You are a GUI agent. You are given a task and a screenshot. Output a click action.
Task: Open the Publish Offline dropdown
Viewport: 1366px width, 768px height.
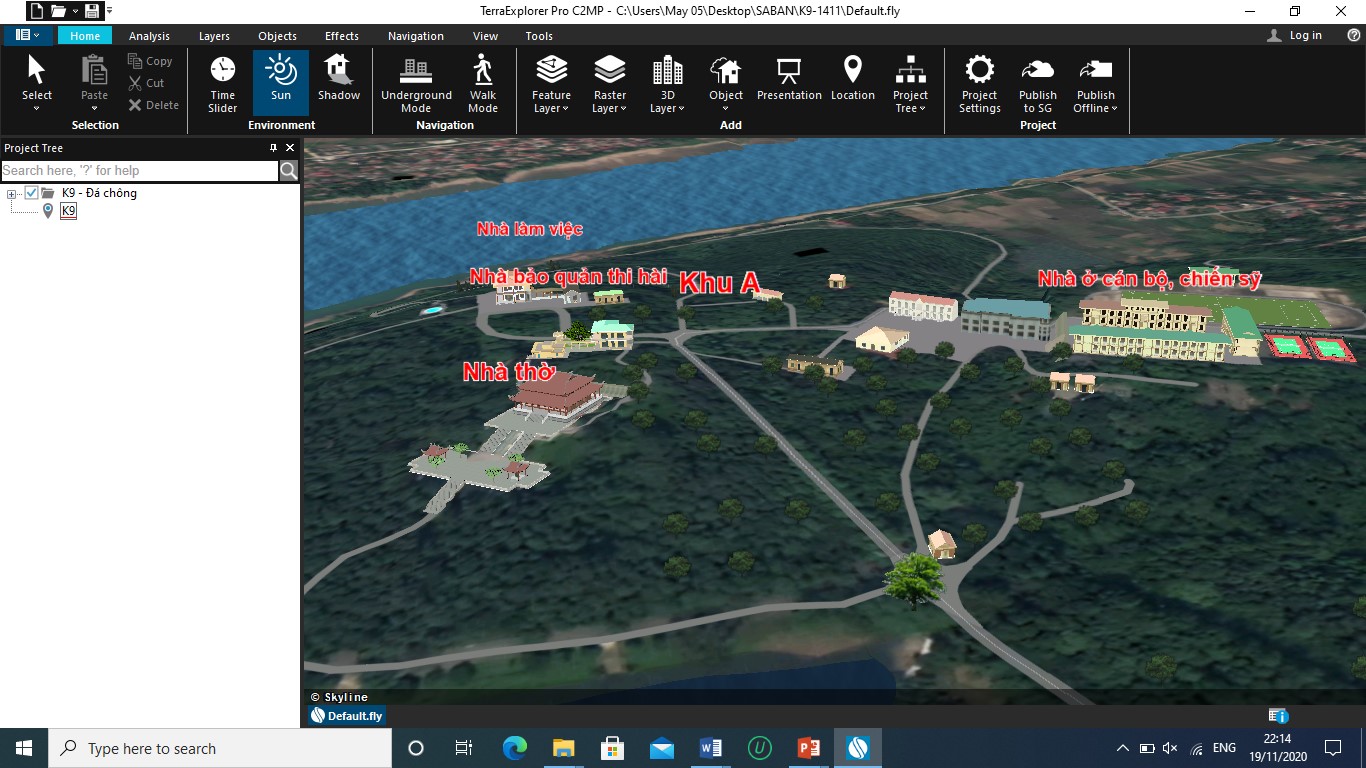(1096, 84)
